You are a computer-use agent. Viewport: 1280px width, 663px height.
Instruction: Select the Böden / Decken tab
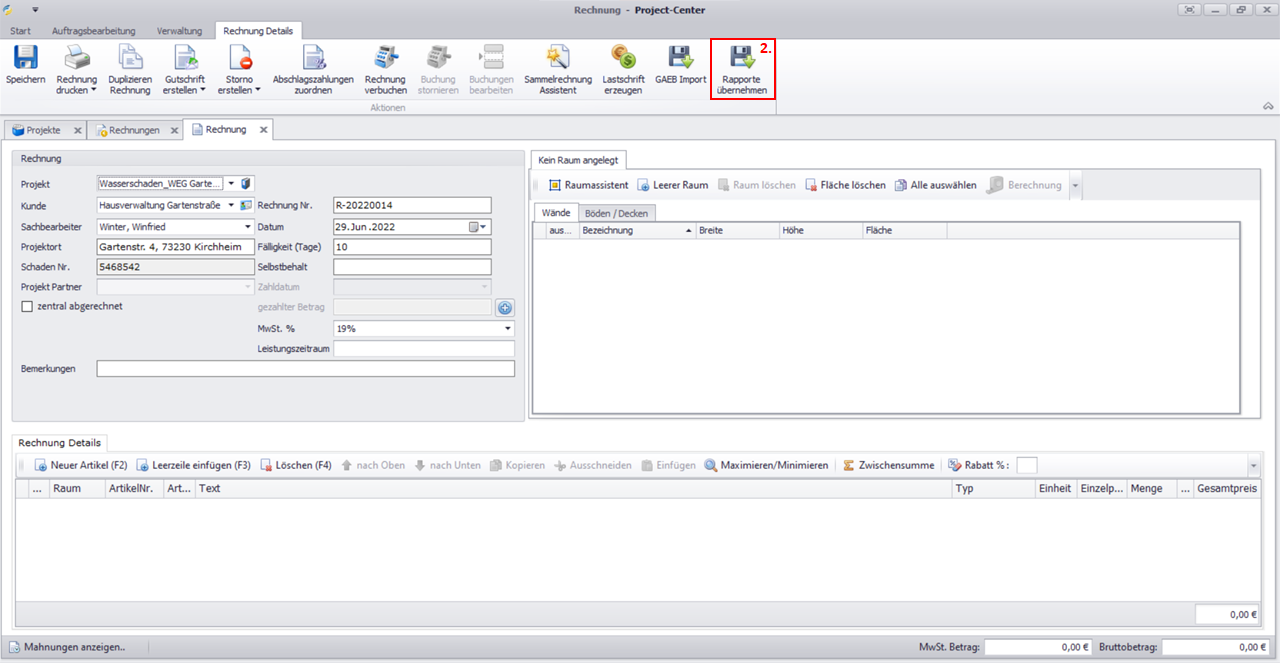click(618, 213)
